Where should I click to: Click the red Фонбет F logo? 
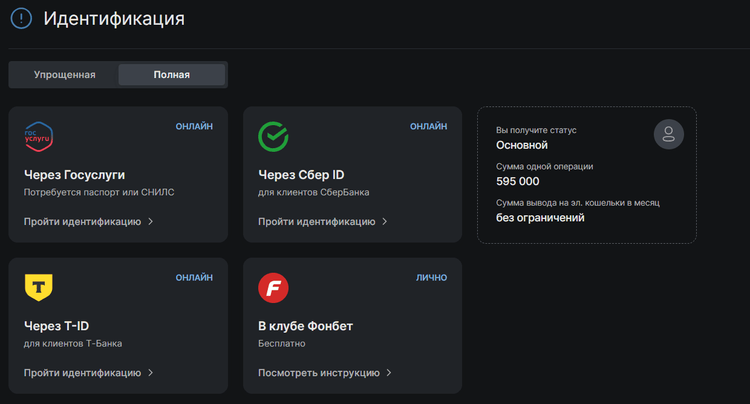point(273,288)
